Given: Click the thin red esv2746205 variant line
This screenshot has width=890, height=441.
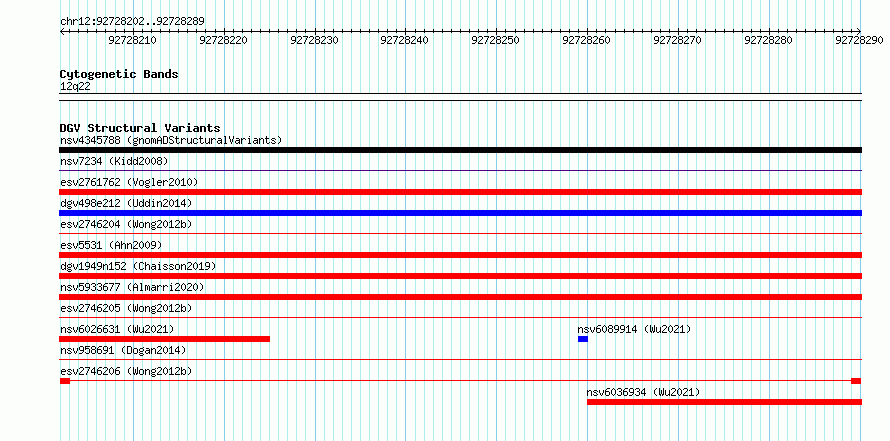Looking at the screenshot, I should click(x=460, y=317).
